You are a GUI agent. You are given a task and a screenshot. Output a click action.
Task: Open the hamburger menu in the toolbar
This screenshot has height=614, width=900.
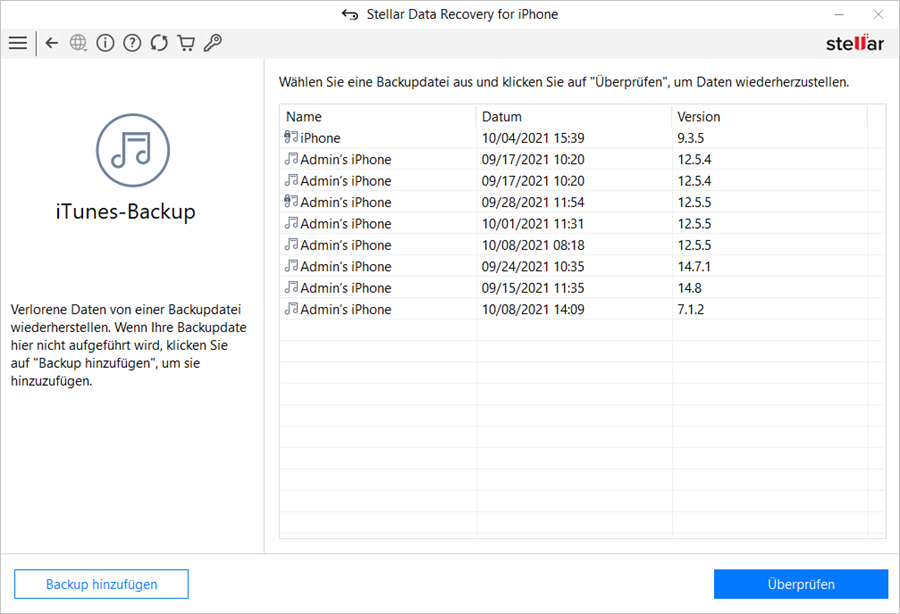(x=18, y=43)
